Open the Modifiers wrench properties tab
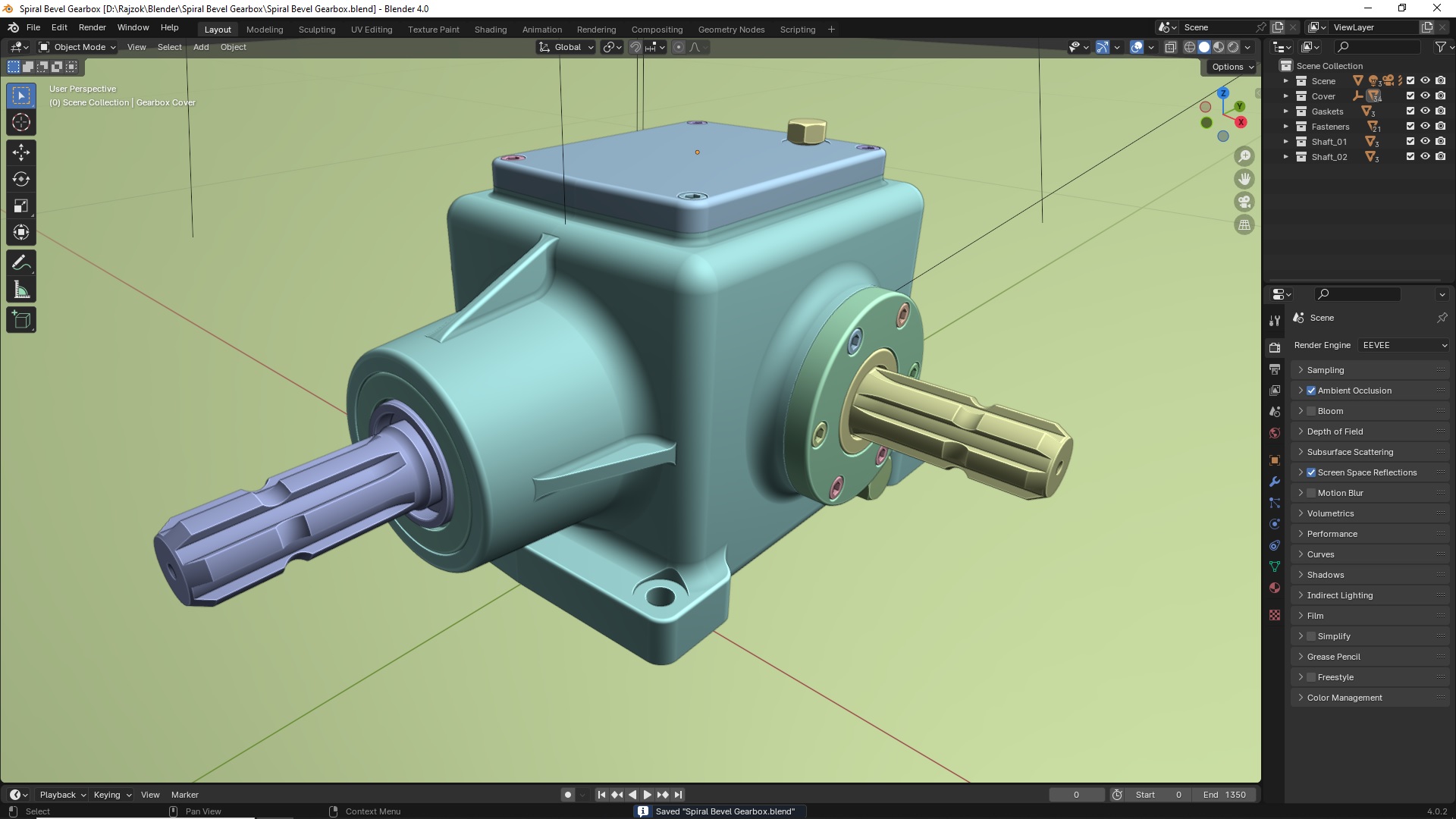The image size is (1456, 819). pyautogui.click(x=1275, y=482)
